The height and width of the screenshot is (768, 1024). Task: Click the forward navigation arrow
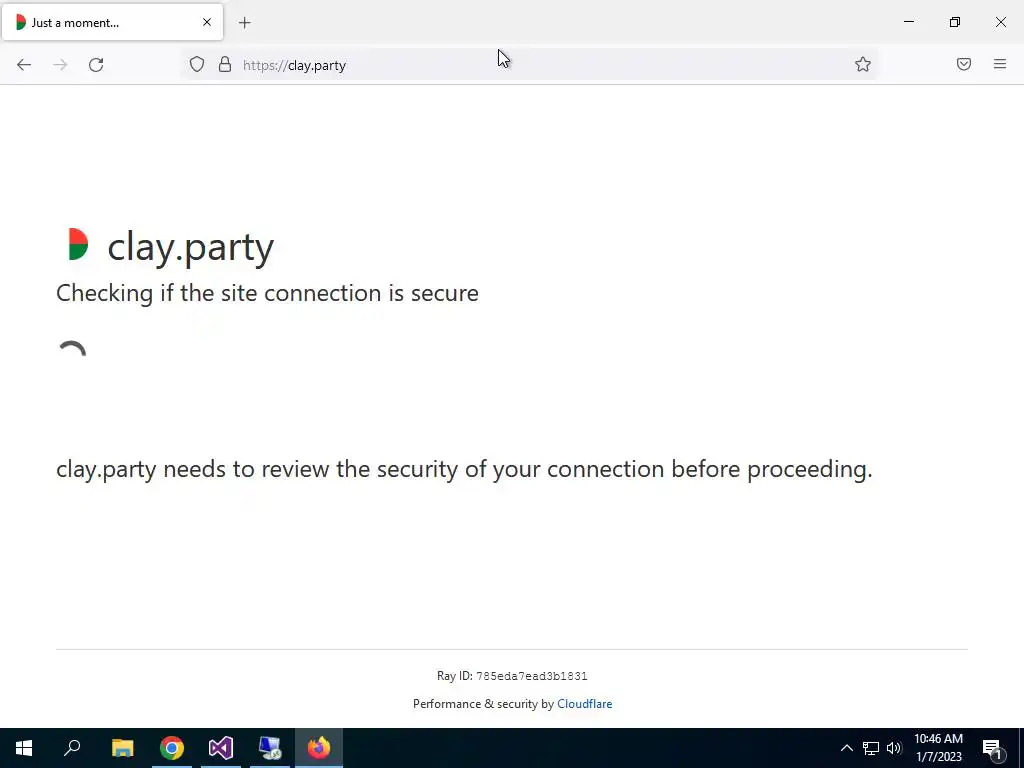pyautogui.click(x=60, y=65)
